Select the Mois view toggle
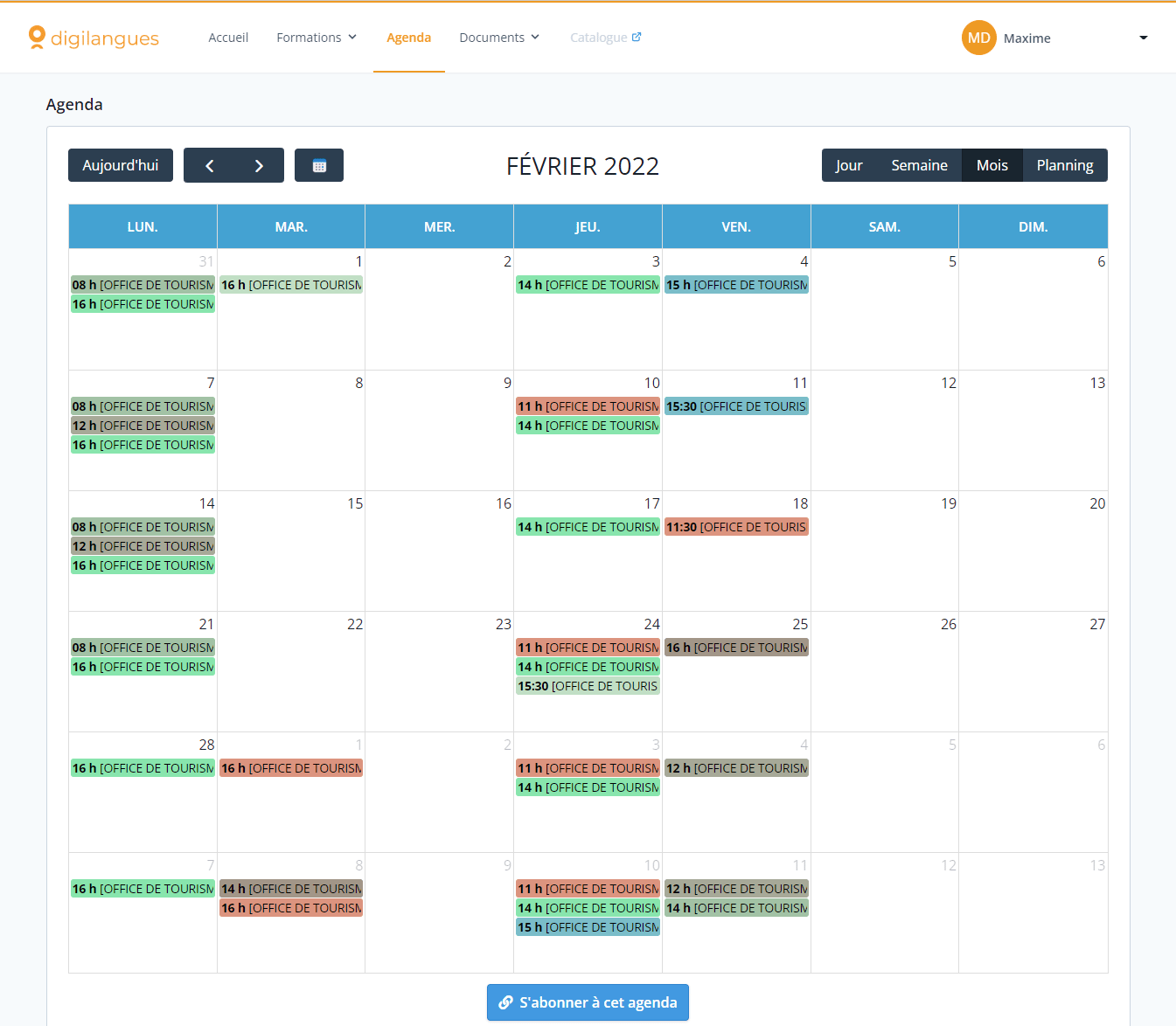 (992, 165)
